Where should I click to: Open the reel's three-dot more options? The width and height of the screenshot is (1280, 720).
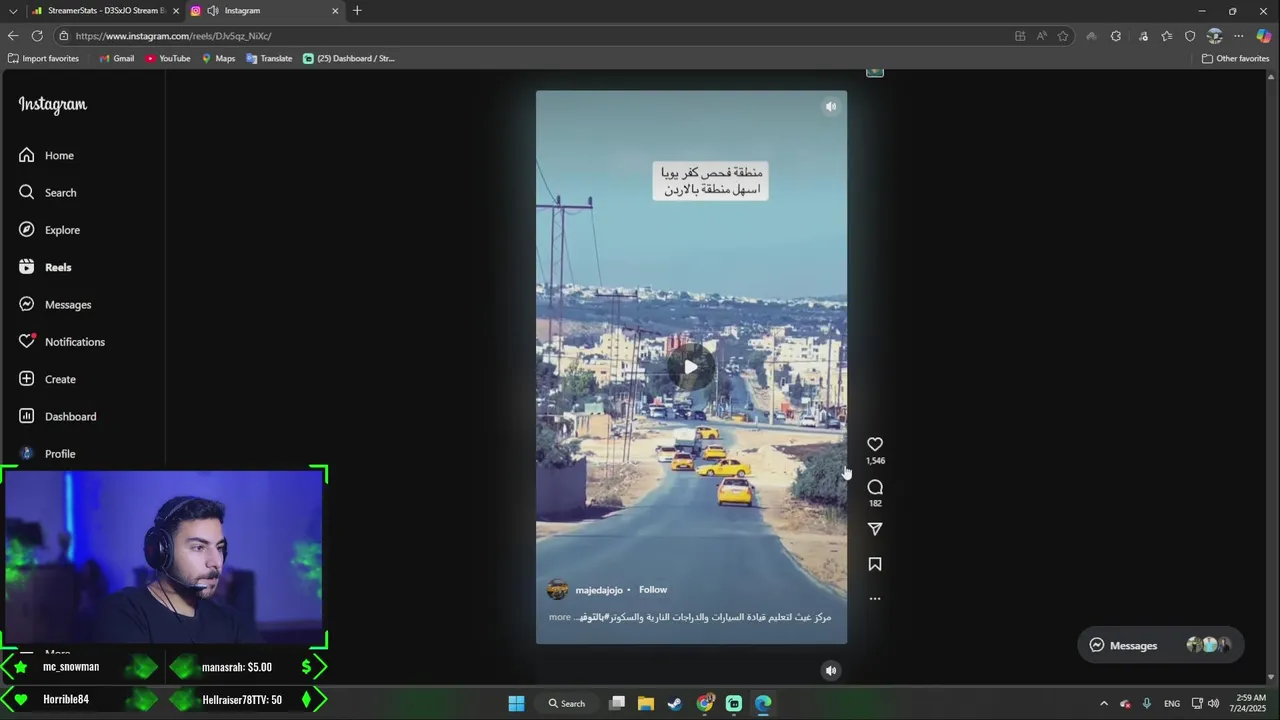tap(875, 599)
